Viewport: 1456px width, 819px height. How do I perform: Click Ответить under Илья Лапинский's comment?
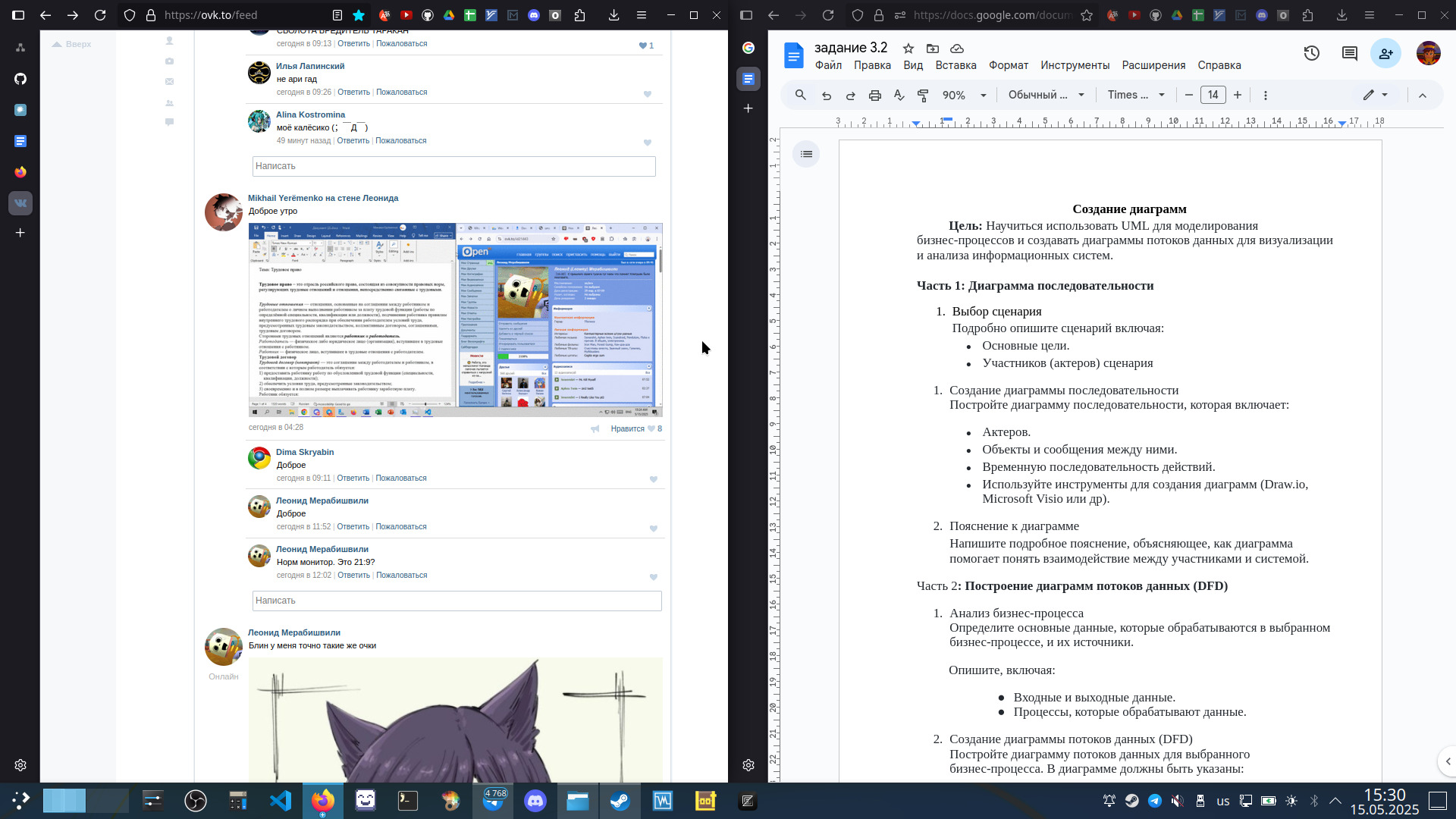click(x=353, y=92)
